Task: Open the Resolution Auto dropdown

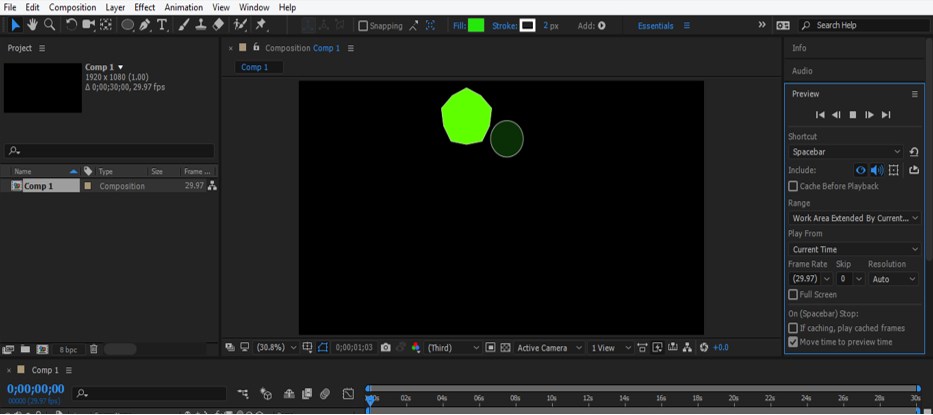Action: [x=893, y=279]
